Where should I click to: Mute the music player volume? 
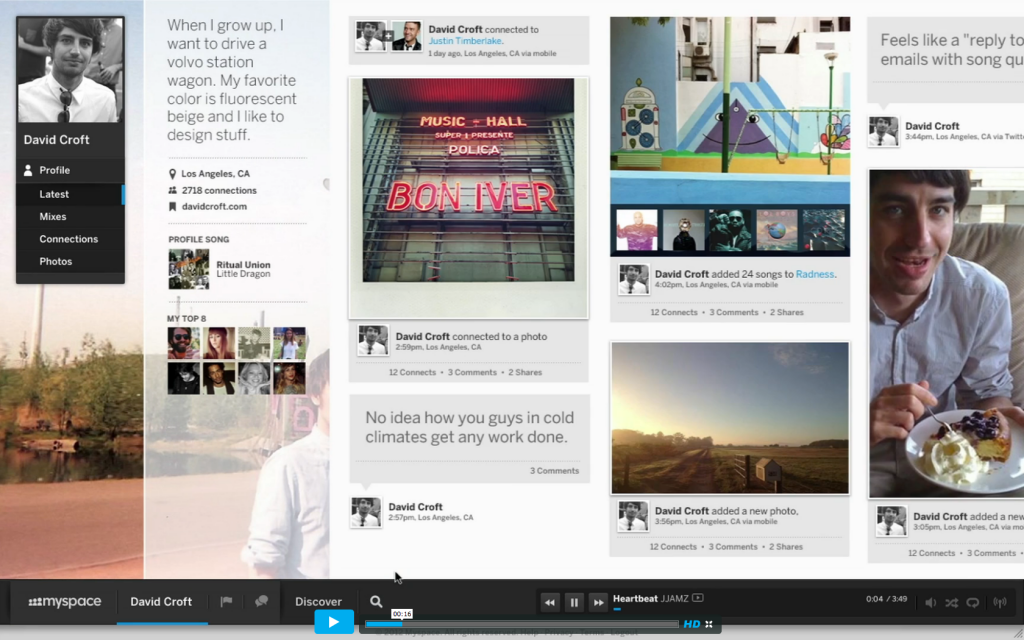point(931,603)
